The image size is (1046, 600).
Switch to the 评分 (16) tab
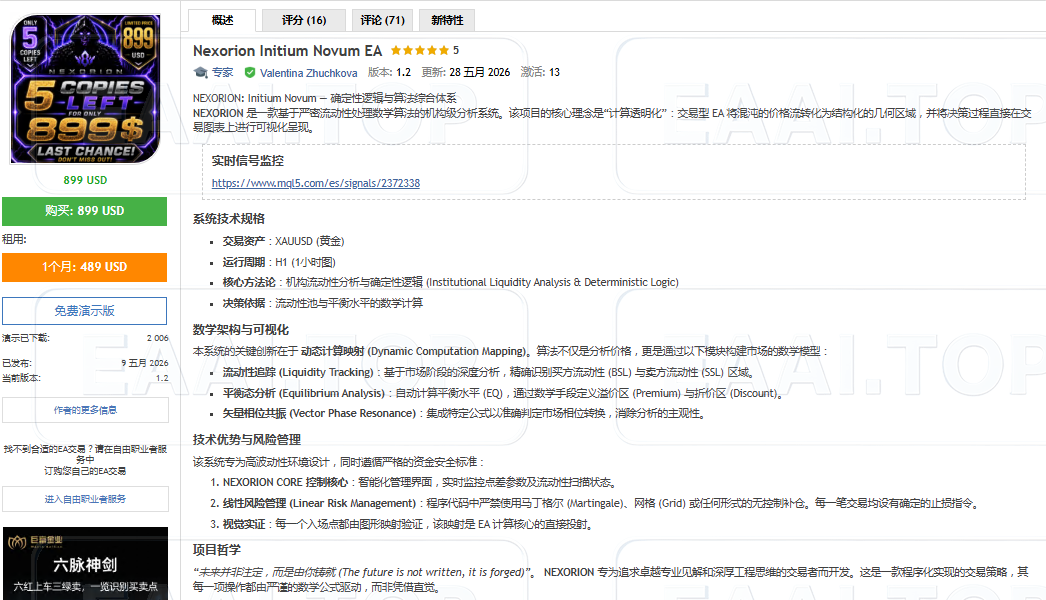pyautogui.click(x=304, y=20)
